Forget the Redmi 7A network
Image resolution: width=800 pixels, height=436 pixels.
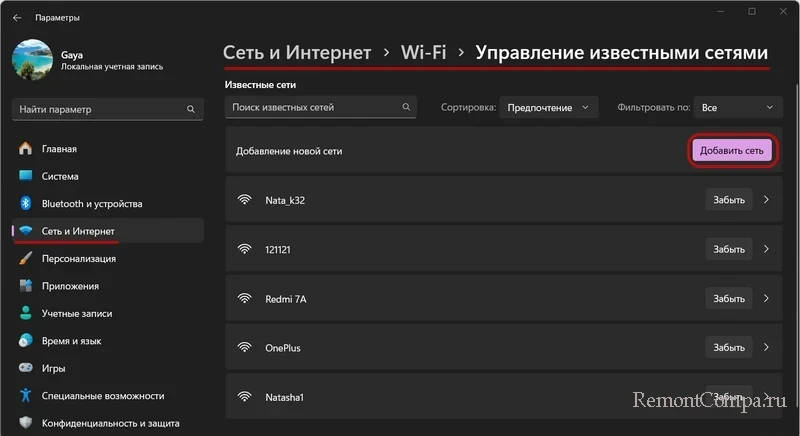(x=729, y=299)
